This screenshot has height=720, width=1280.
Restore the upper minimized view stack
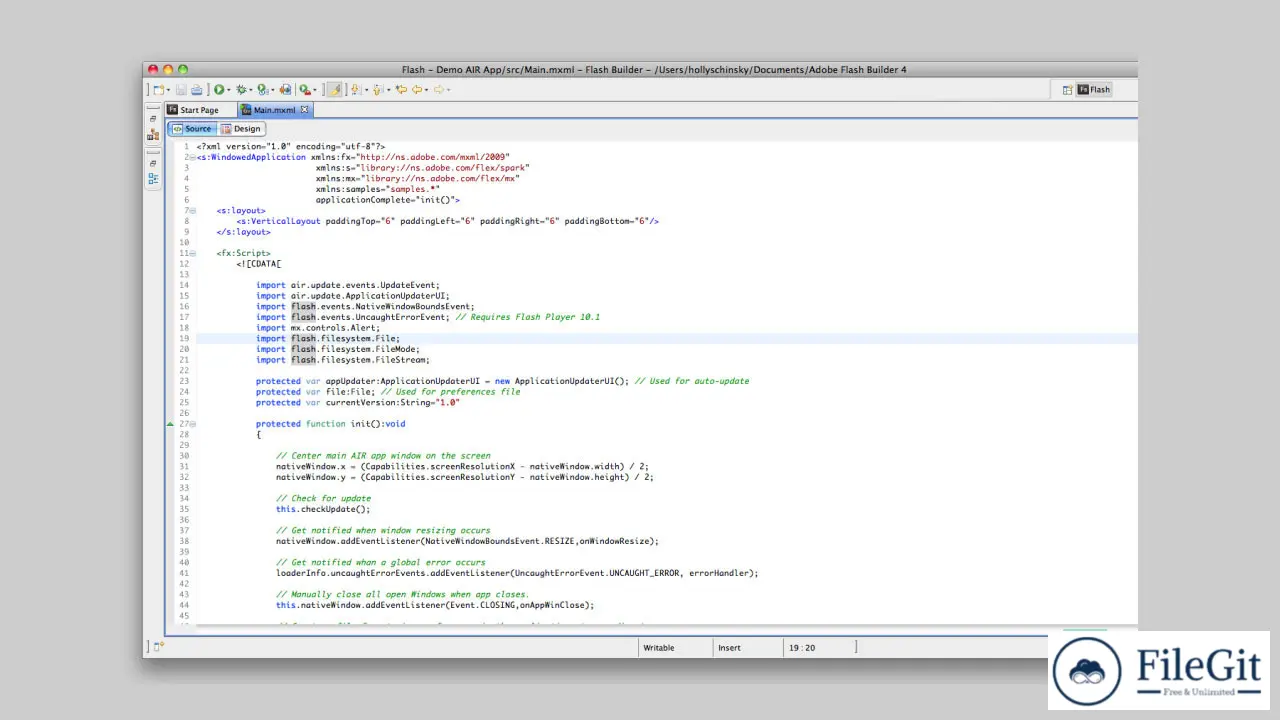(x=153, y=118)
